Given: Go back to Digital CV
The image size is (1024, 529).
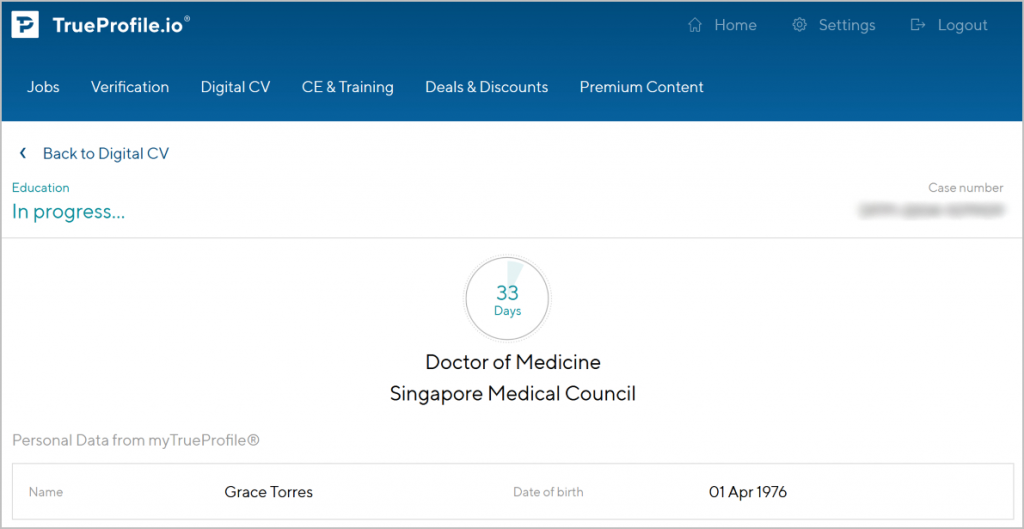Looking at the screenshot, I should coord(106,153).
